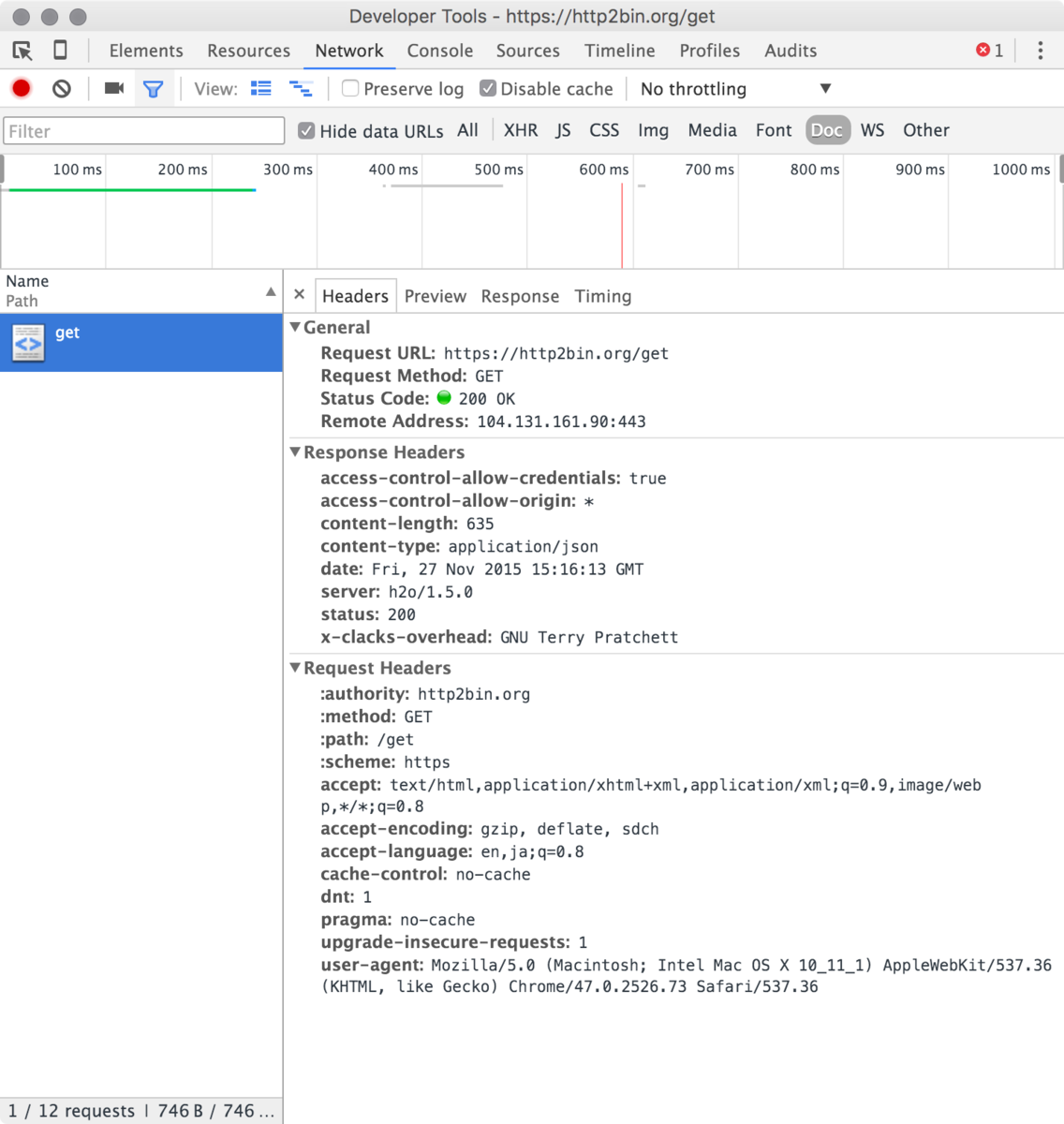Clear the network log
The height and width of the screenshot is (1124, 1064).
60,88
